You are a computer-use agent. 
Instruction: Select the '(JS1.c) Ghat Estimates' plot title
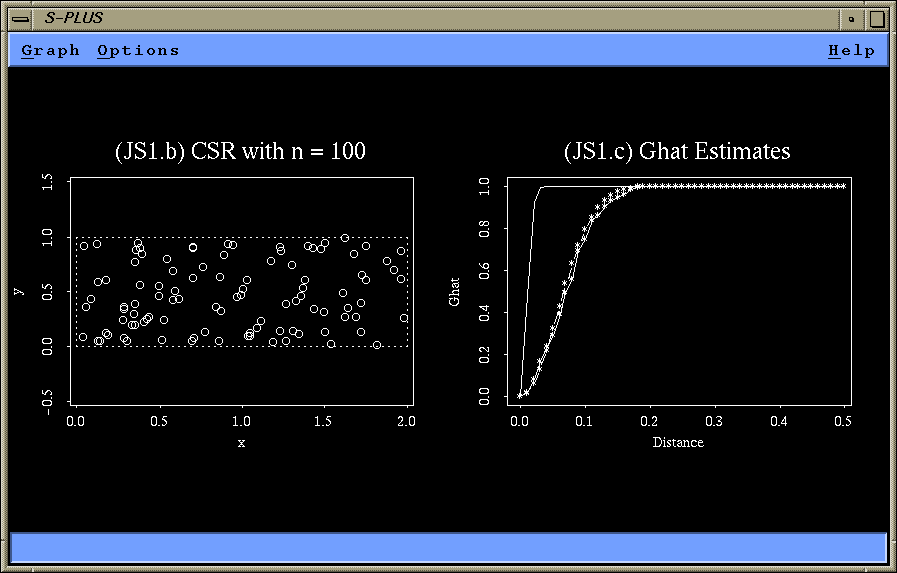677,151
